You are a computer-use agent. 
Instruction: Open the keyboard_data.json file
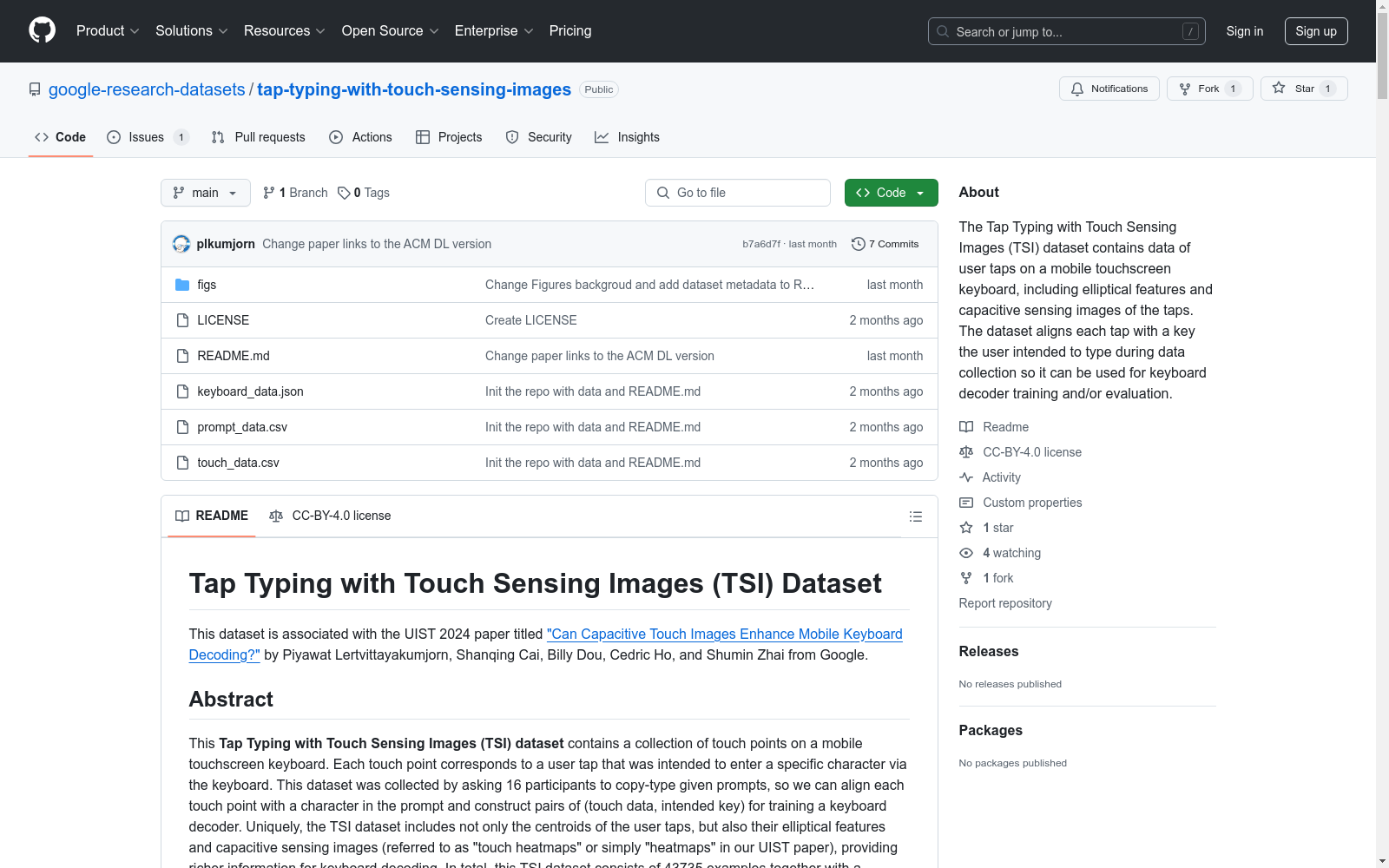pos(250,391)
